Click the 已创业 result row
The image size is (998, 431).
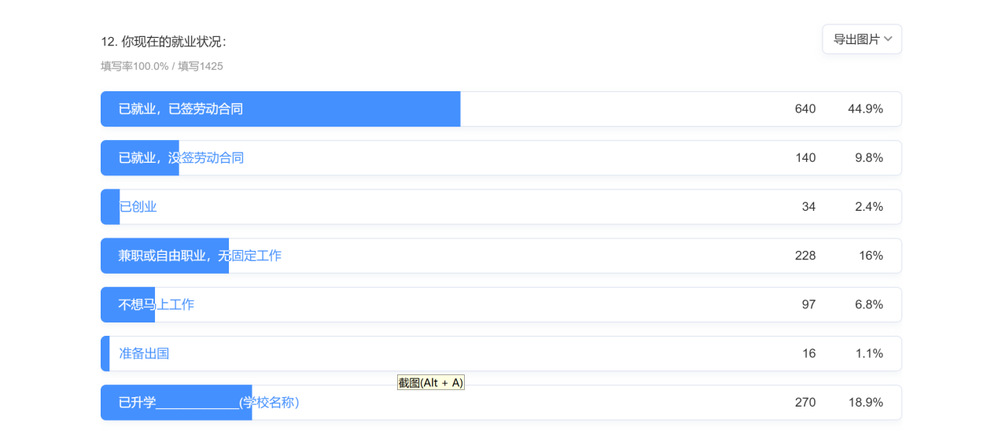pyautogui.click(x=501, y=207)
